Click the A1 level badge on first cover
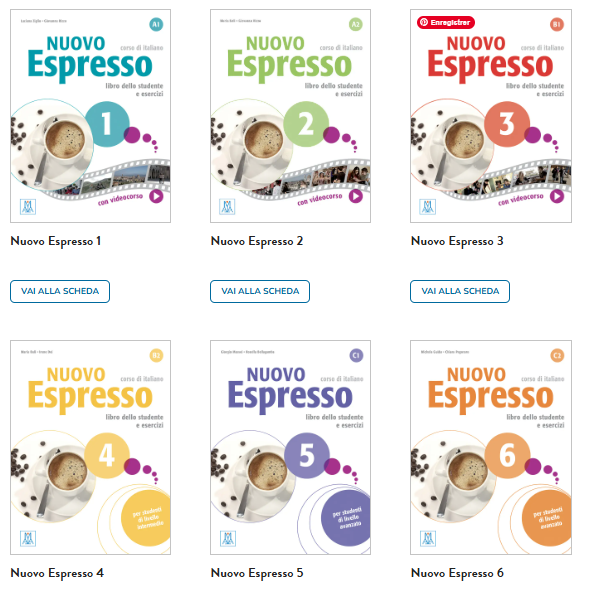The width and height of the screenshot is (594, 592). pyautogui.click(x=156, y=25)
